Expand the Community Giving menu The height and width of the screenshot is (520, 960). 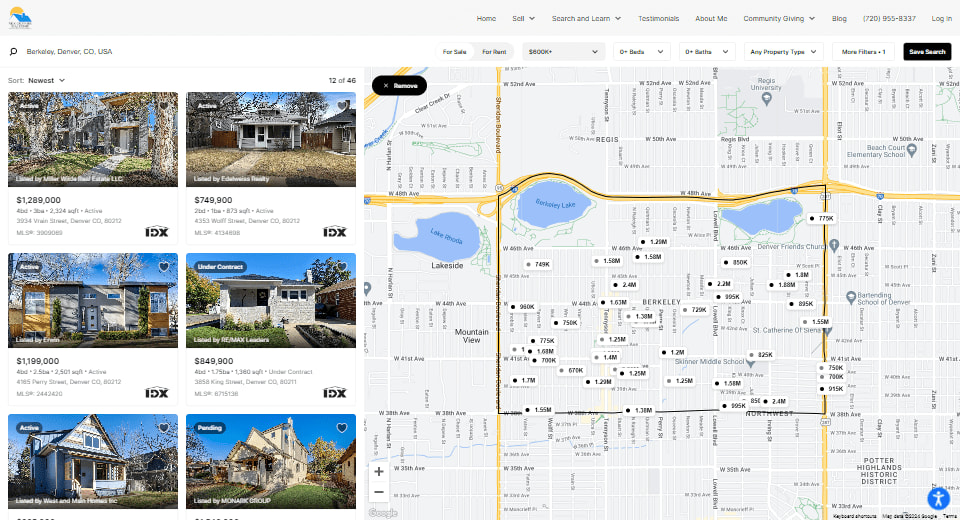[x=779, y=18]
